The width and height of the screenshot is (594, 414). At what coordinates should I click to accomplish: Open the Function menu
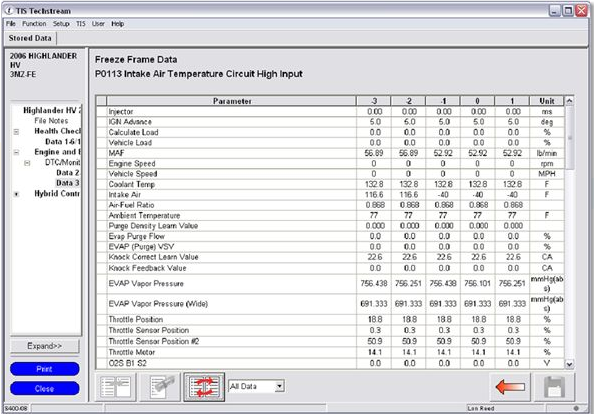(34, 24)
